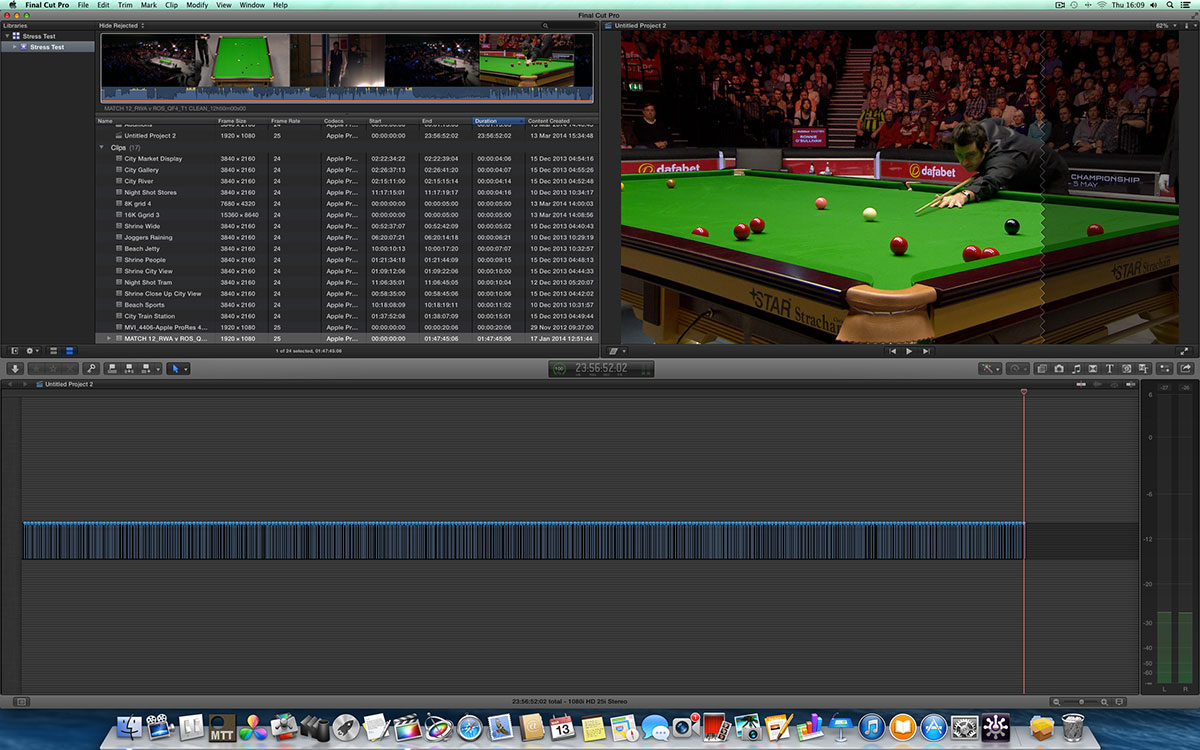
Task: Open the Generators browser
Action: (1126, 369)
